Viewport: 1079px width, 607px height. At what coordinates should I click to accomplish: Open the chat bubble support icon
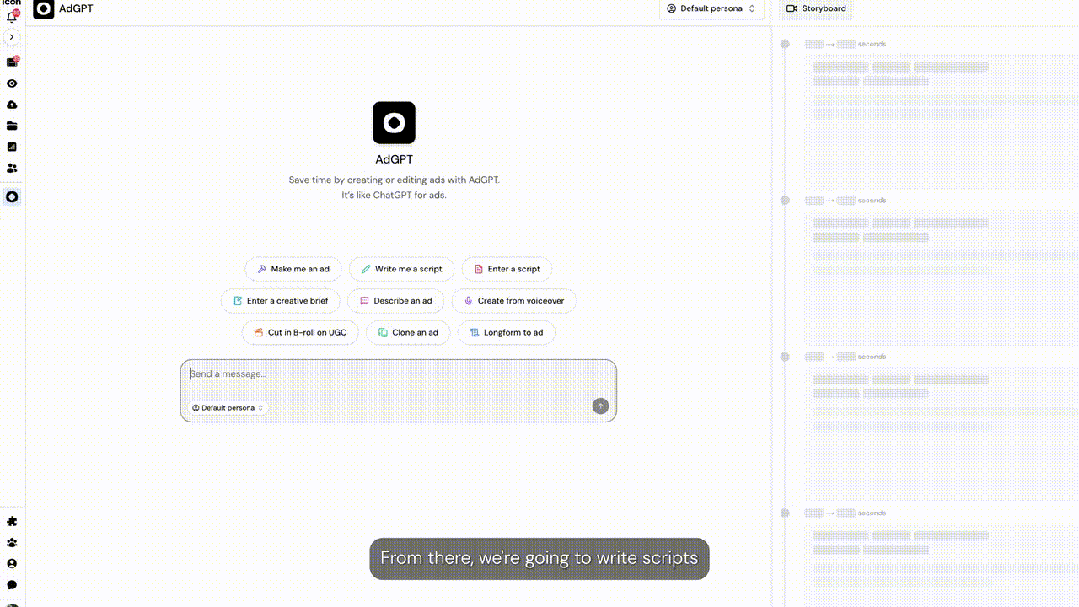click(x=12, y=585)
